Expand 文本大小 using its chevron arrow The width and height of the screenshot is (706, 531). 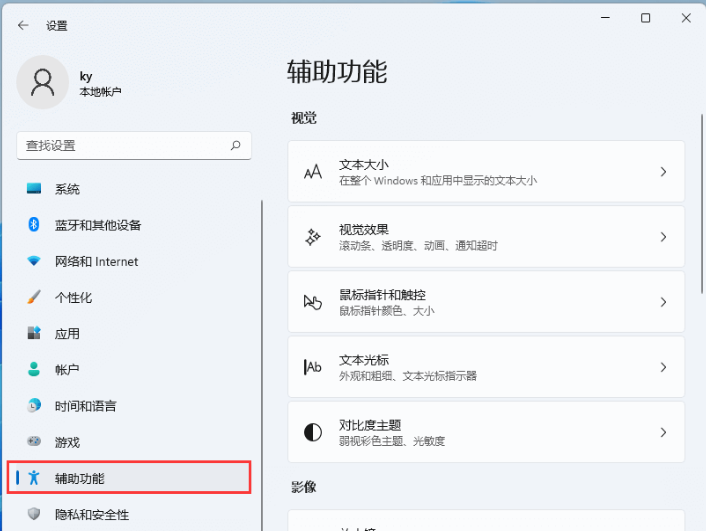[x=663, y=172]
